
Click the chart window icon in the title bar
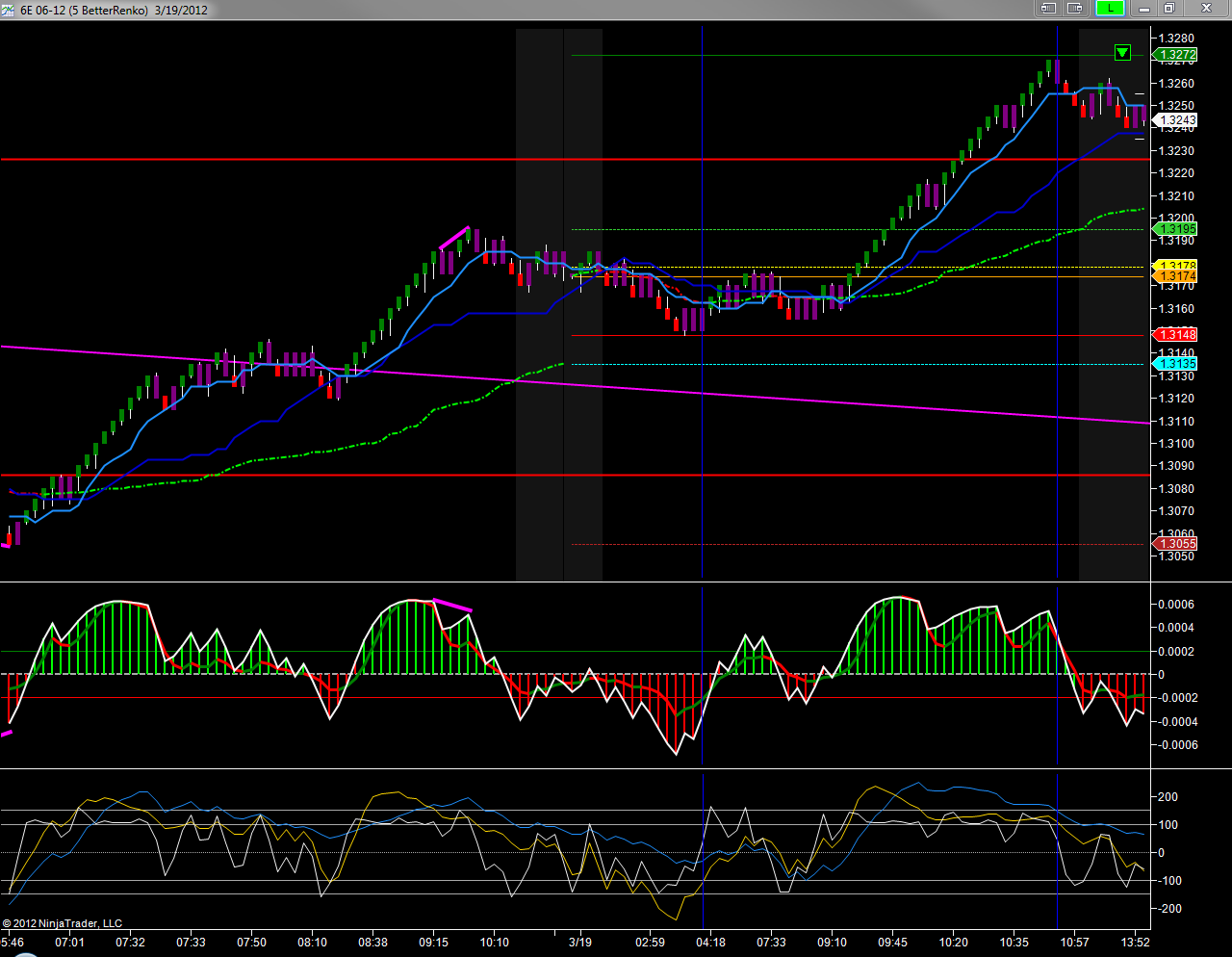[x=10, y=10]
